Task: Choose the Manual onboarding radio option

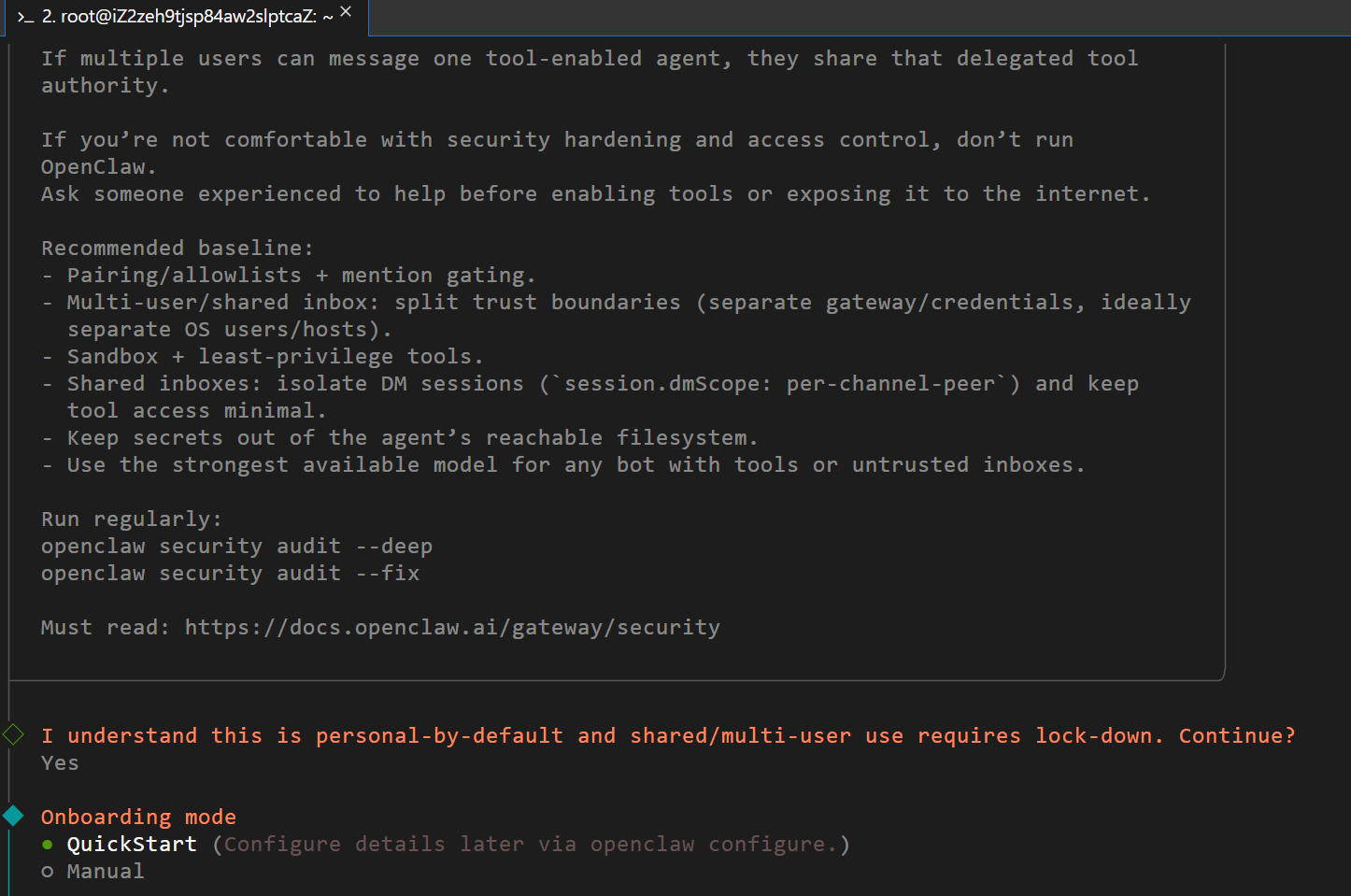Action: pos(48,872)
